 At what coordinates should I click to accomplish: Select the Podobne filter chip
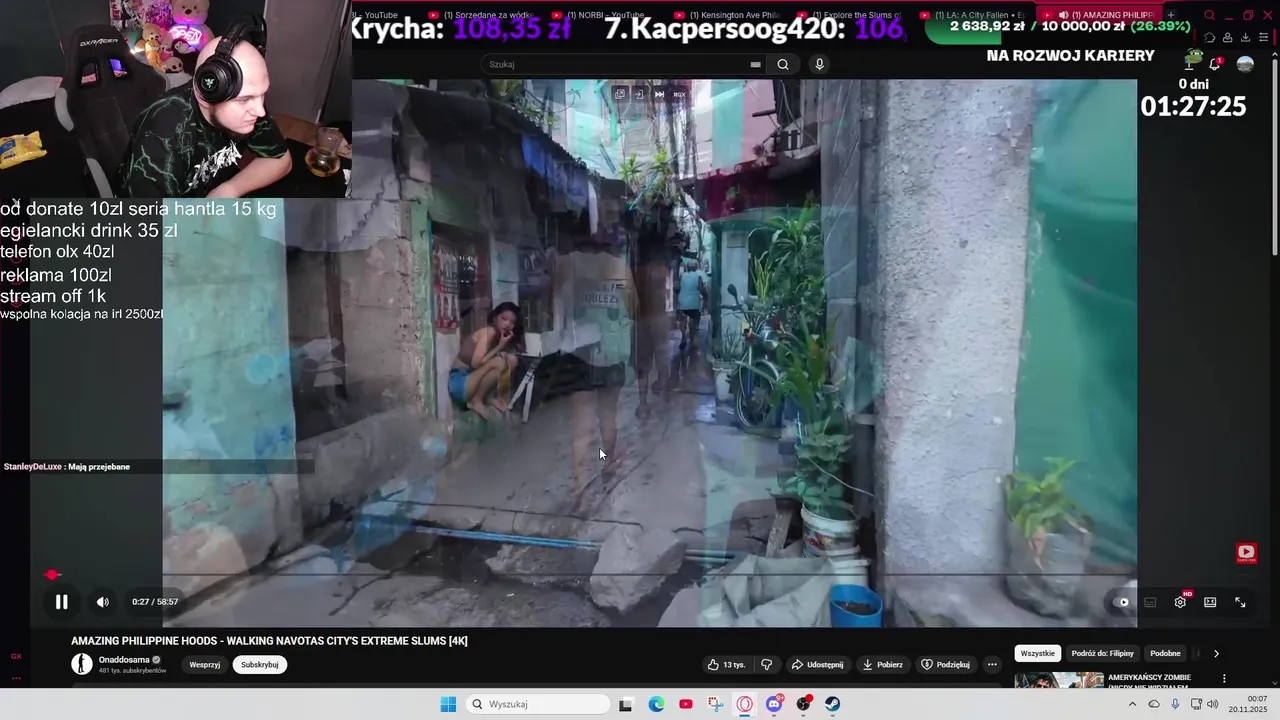[x=1165, y=653]
